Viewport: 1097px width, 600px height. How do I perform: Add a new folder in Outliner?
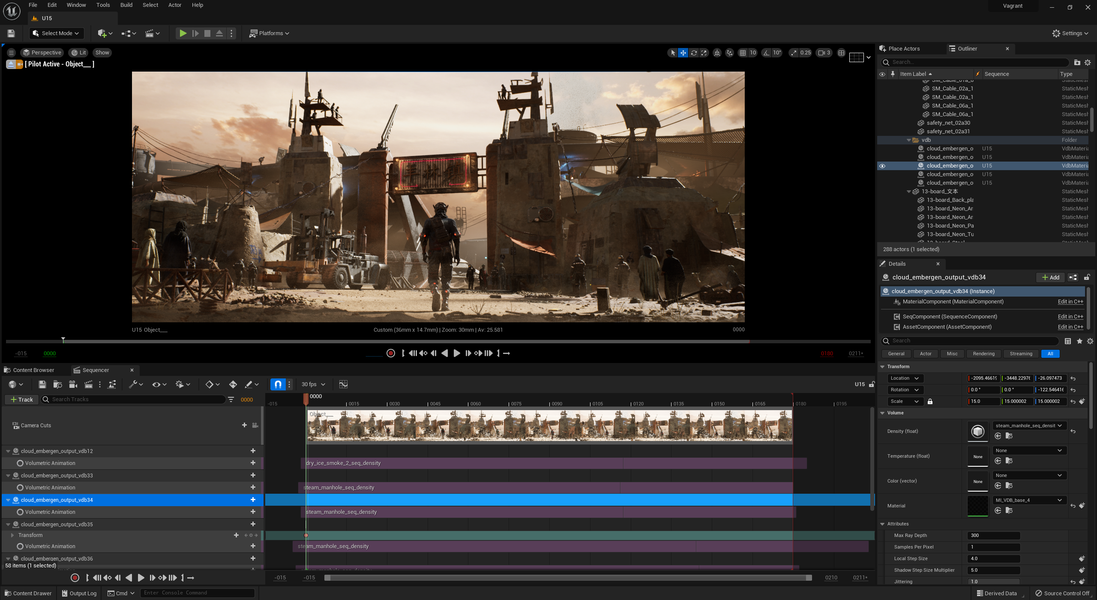tap(1077, 62)
